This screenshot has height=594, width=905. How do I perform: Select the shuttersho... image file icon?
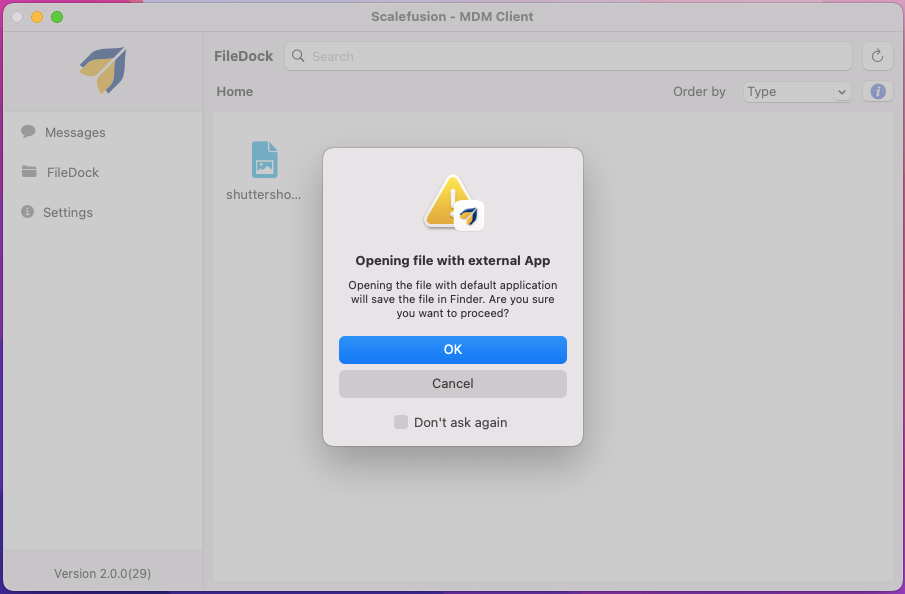(x=264, y=160)
